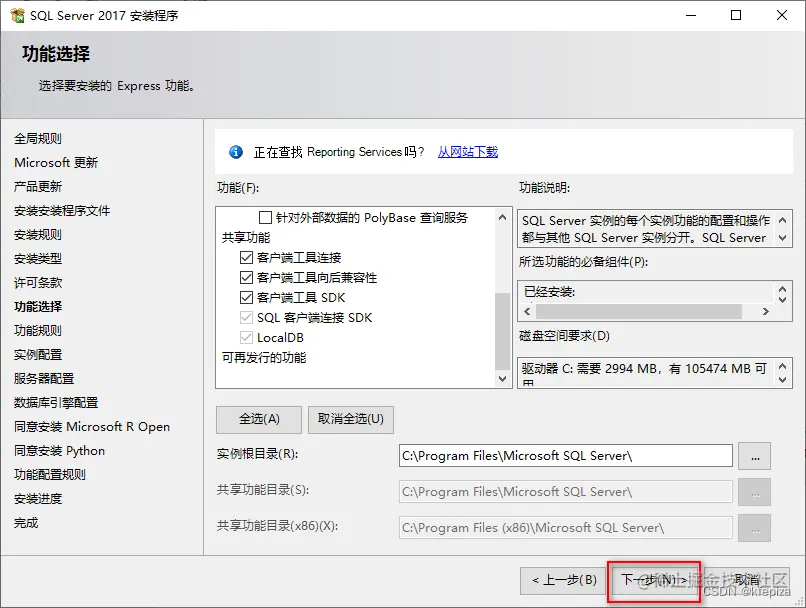Open the 从网站下载 link

click(x=468, y=152)
